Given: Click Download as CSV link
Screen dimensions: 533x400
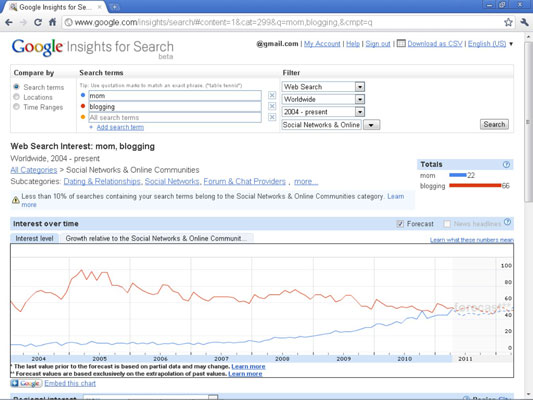Looking at the screenshot, I should coord(435,44).
